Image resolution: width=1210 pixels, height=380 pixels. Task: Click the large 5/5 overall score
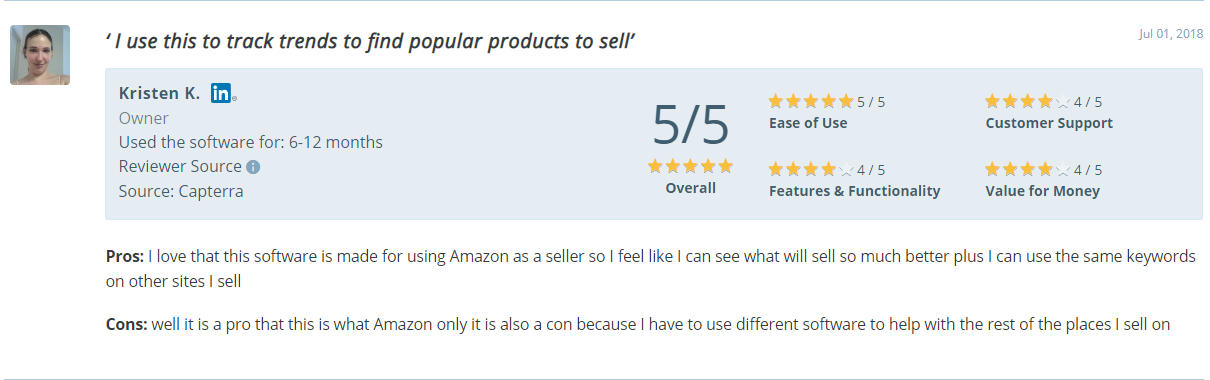(691, 124)
